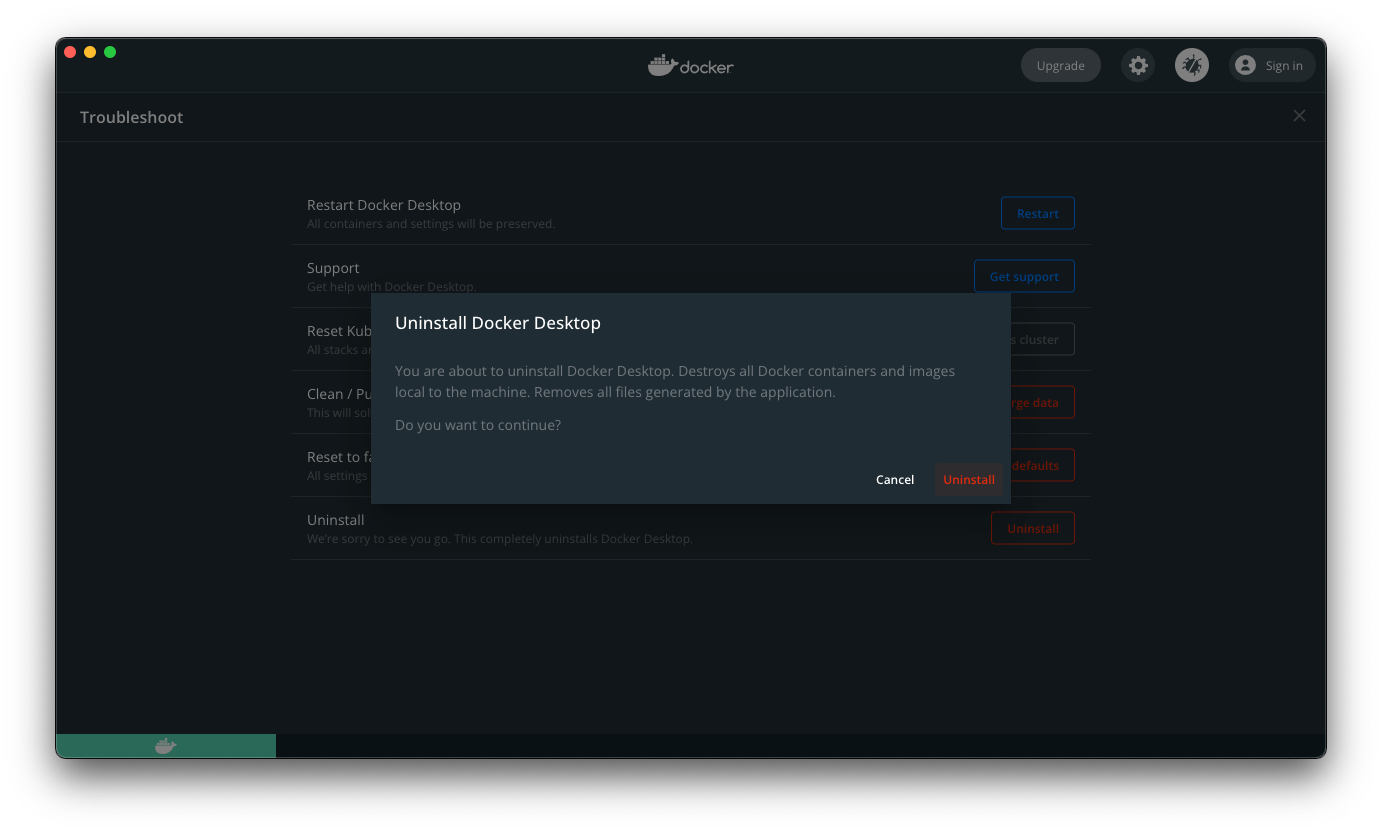Click the Upgrade button
This screenshot has width=1382, height=832.
tap(1061, 66)
